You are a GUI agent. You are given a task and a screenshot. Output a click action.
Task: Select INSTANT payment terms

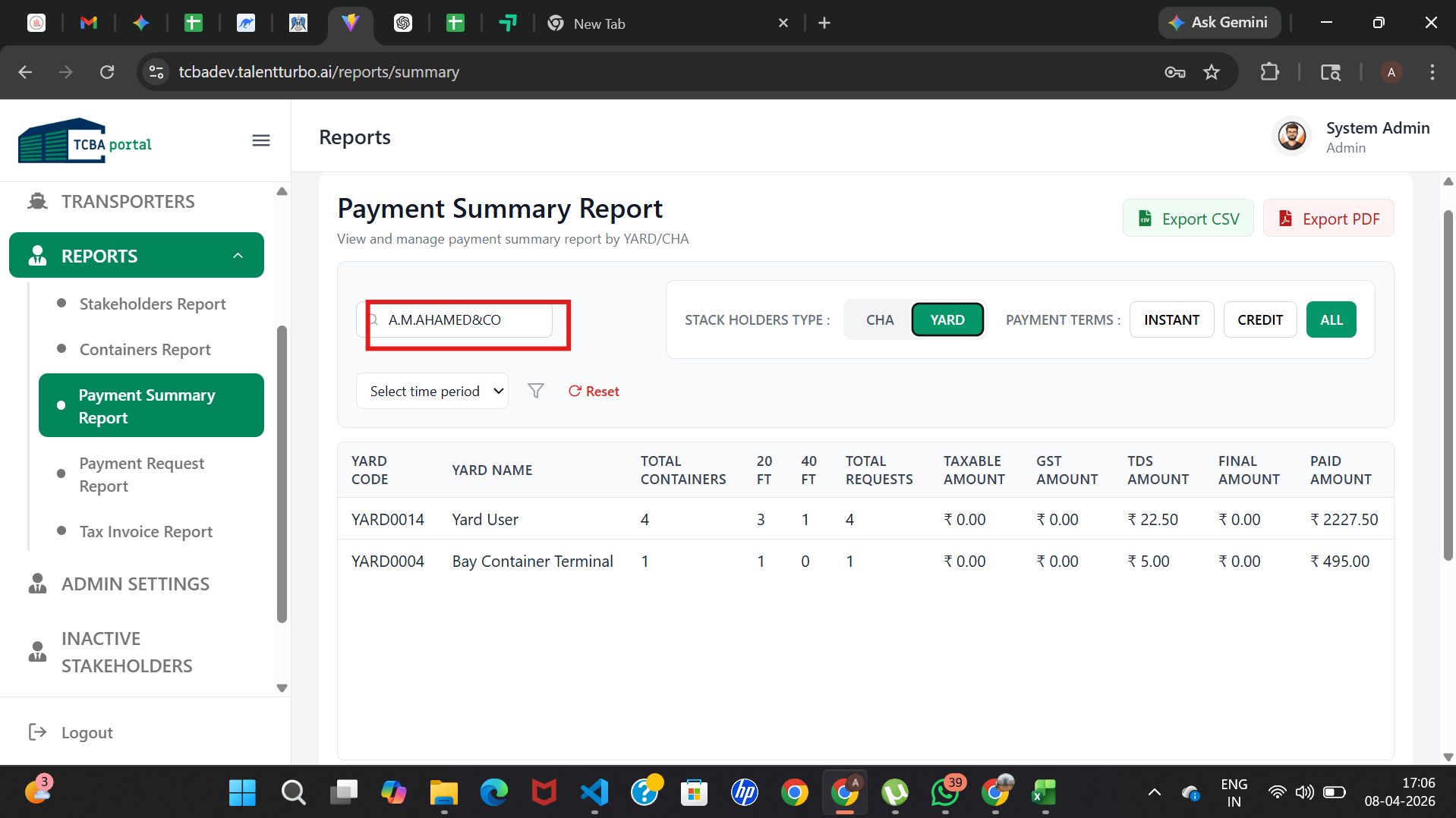click(1171, 319)
